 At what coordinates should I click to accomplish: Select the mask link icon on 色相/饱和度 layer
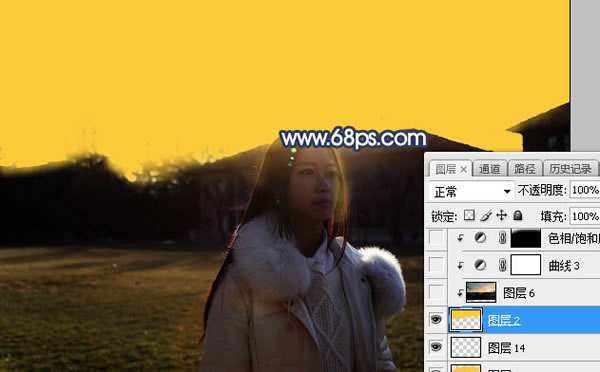pos(502,238)
